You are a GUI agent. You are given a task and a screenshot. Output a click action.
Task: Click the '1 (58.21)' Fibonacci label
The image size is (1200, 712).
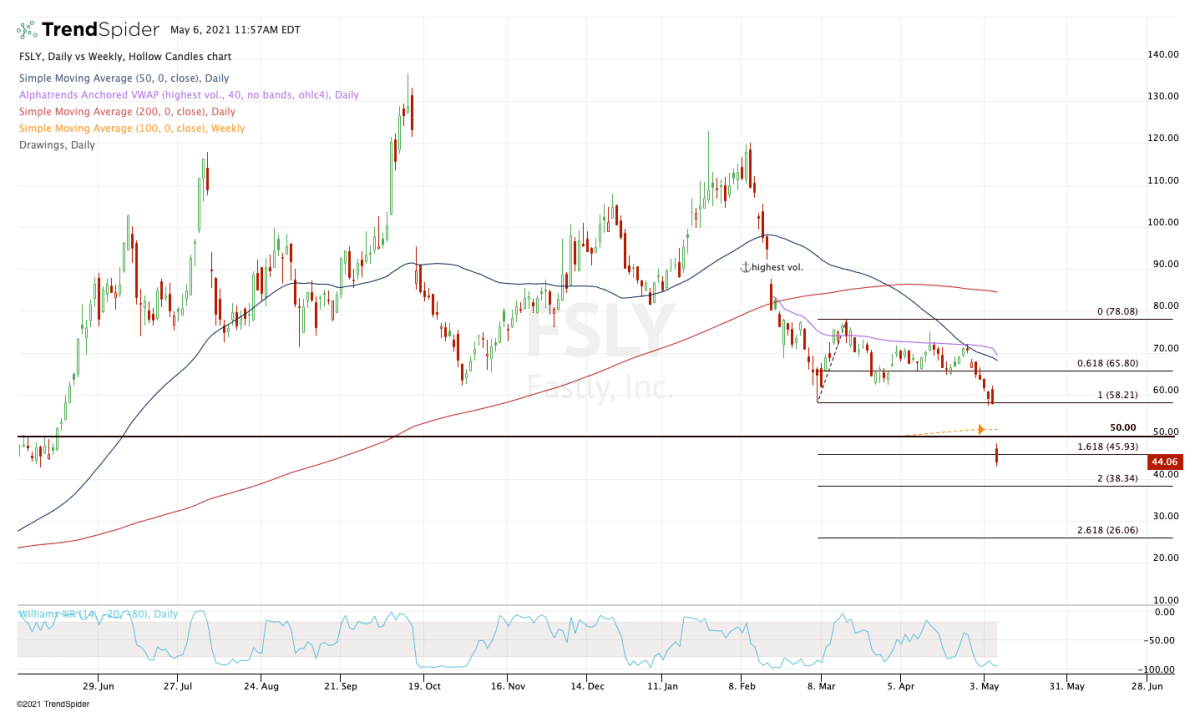[1118, 396]
